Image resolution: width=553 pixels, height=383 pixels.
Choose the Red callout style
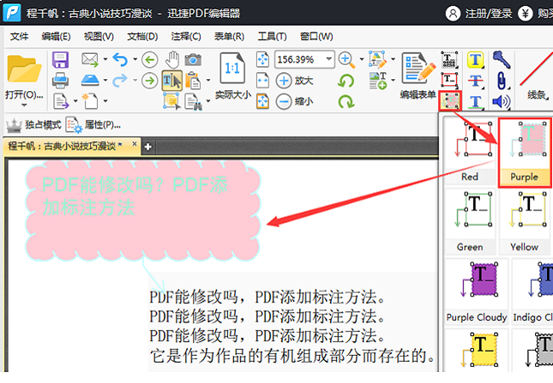tap(470, 151)
